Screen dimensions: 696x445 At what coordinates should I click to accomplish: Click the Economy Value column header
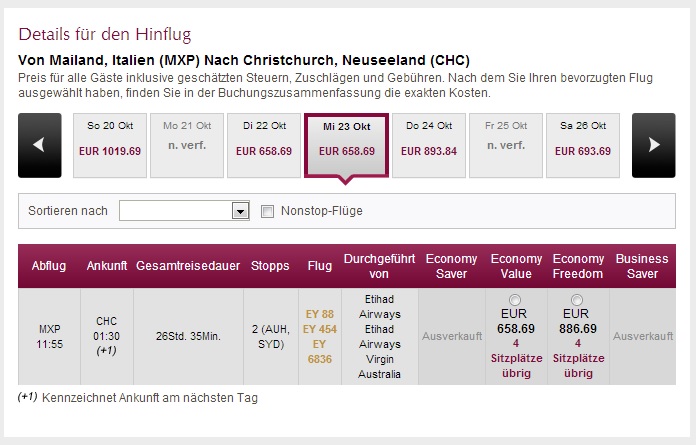pos(516,266)
